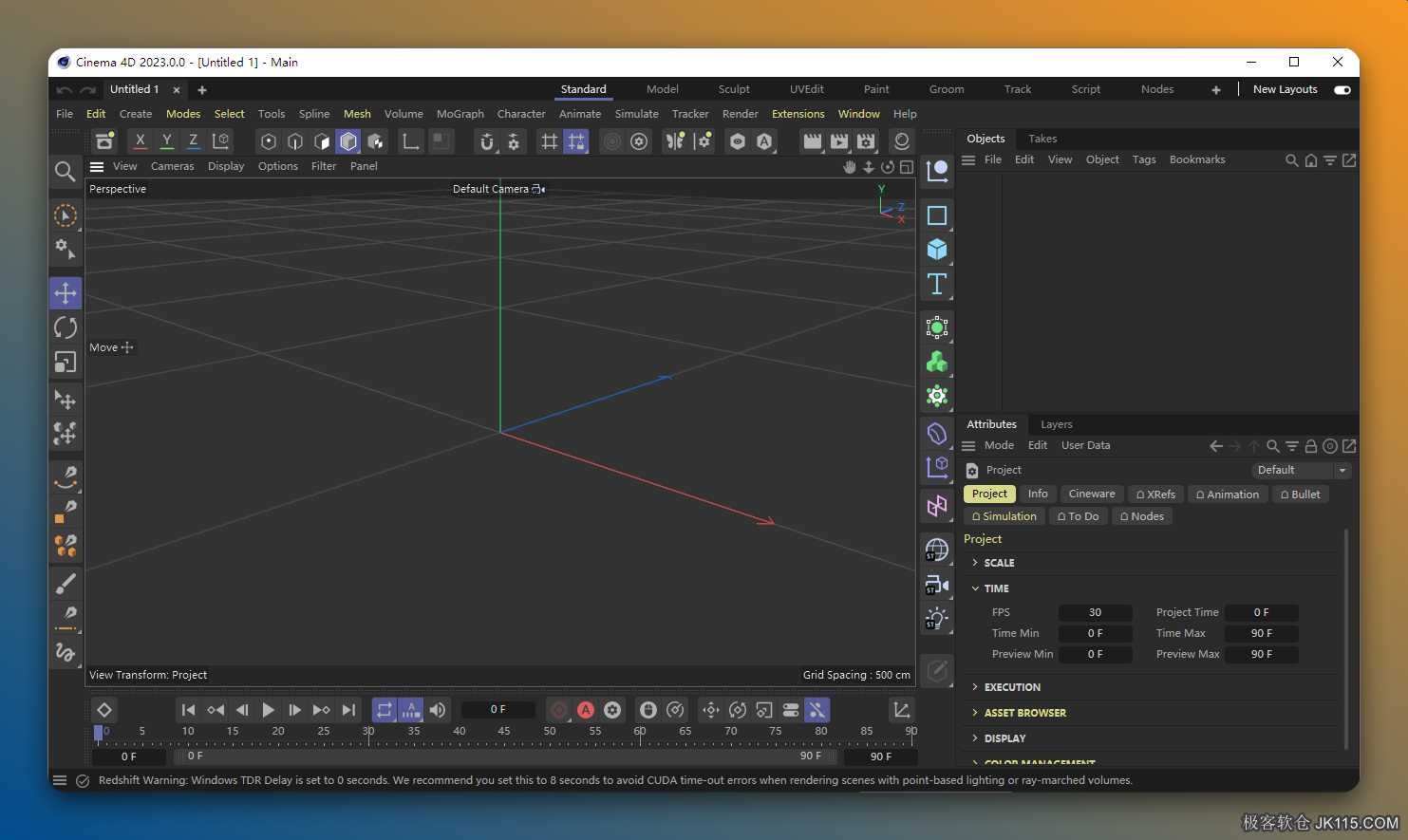
Task: Click the Record Active Objects button
Action: pos(559,710)
